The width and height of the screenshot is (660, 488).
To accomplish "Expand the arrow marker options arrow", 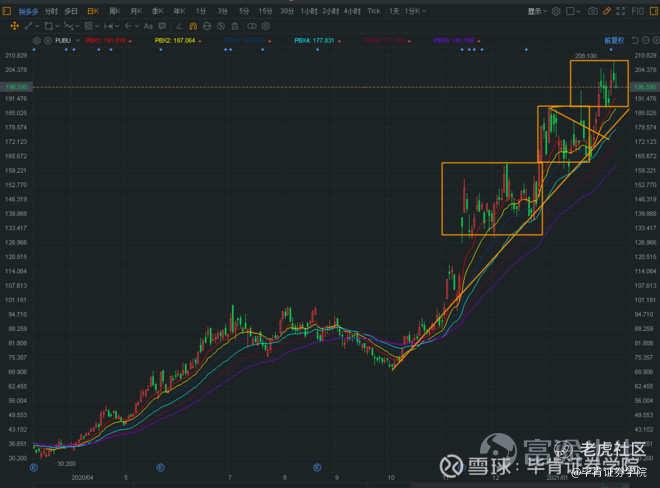I will (137, 27).
